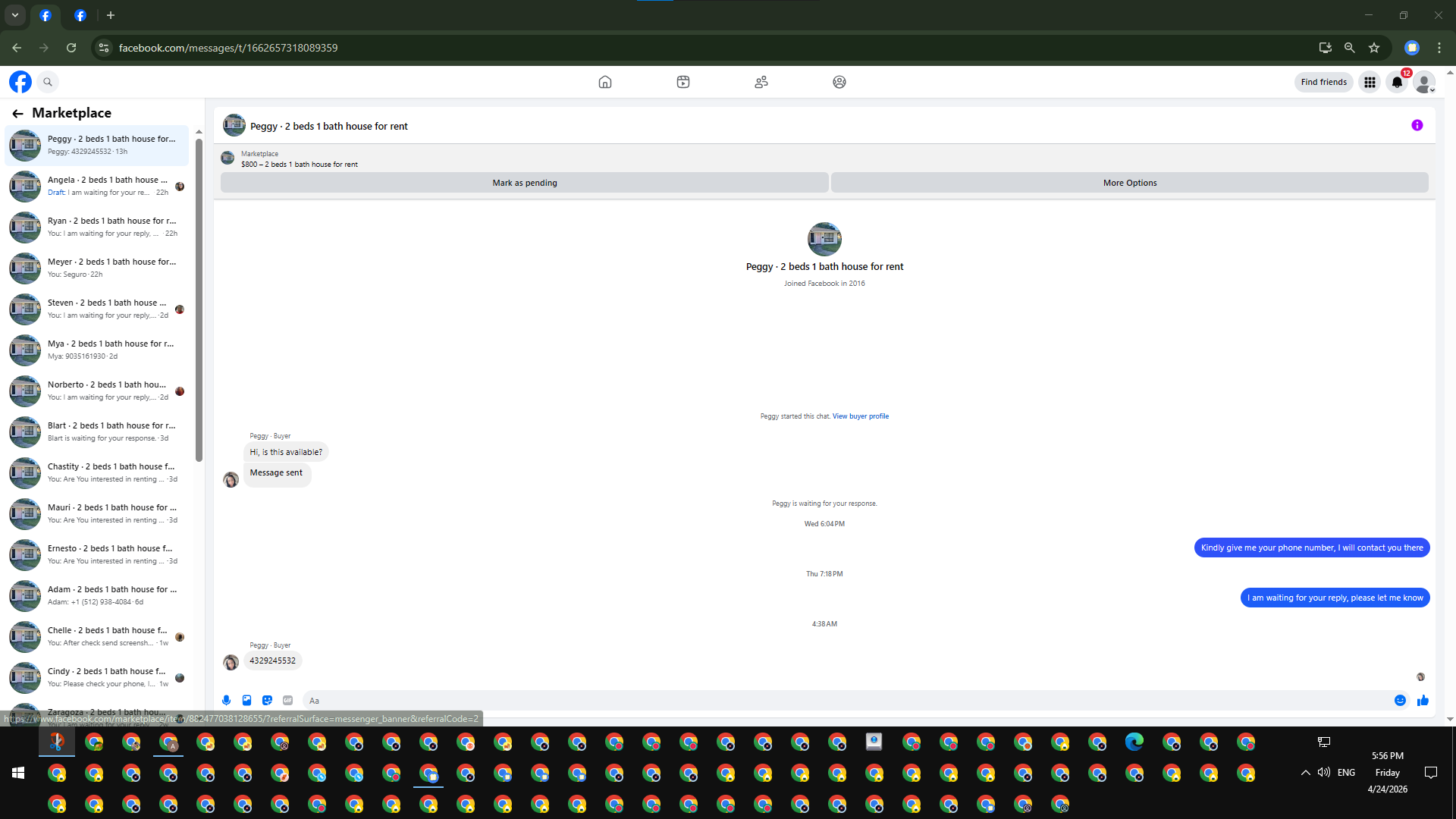
Task: Reload the page in the browser
Action: [71, 48]
